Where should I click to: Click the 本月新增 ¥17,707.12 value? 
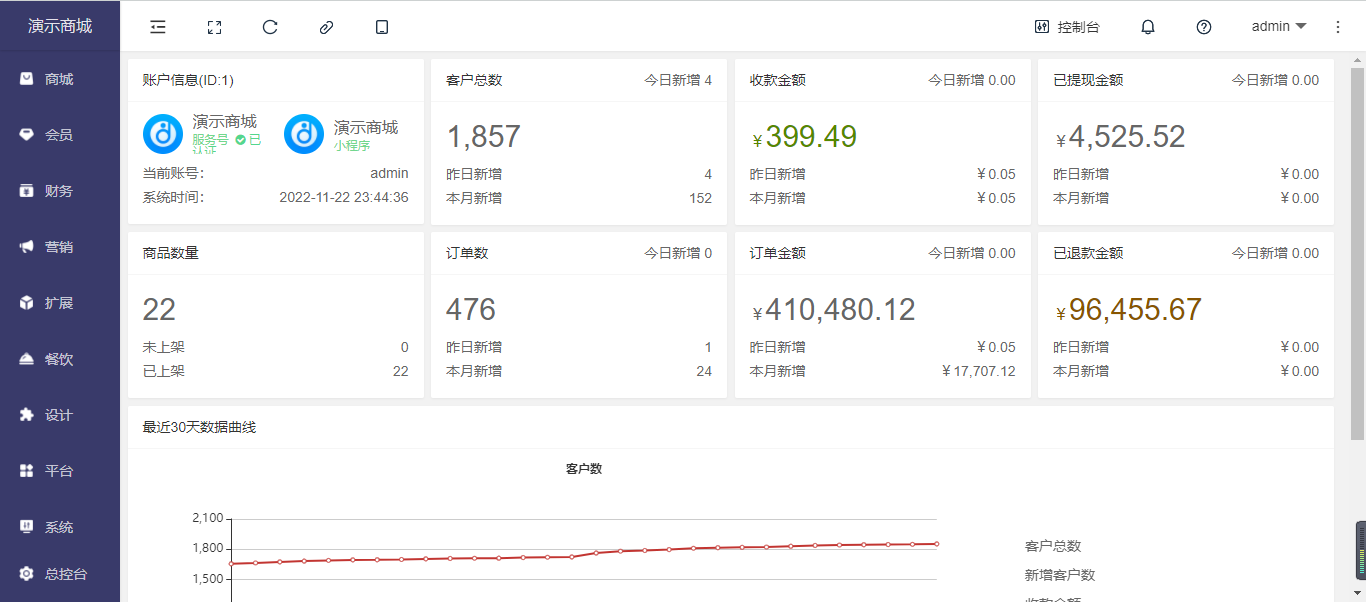click(979, 371)
